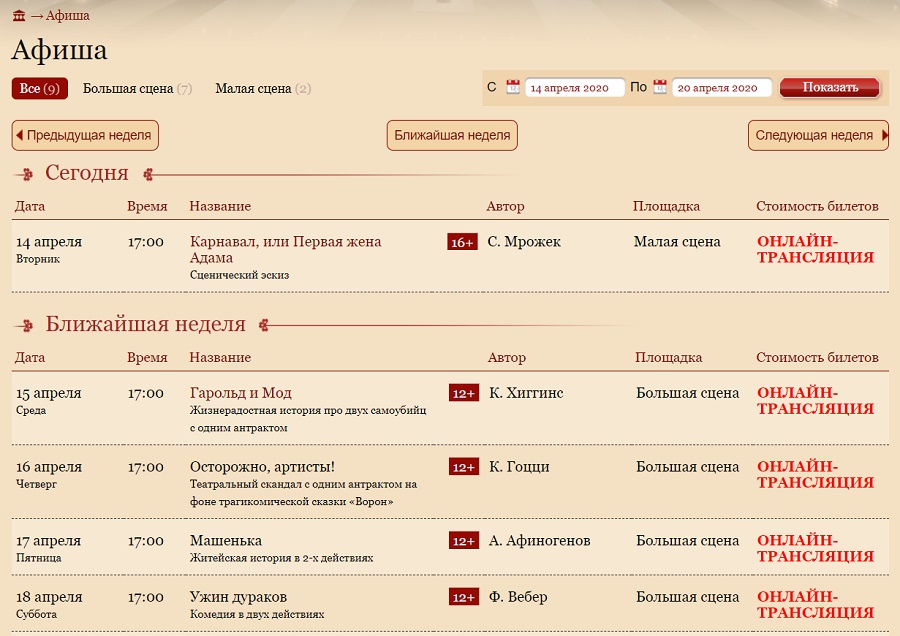Focus the 20 апреля 2020 end date field
Viewport: 900px width, 636px height.
tap(722, 88)
